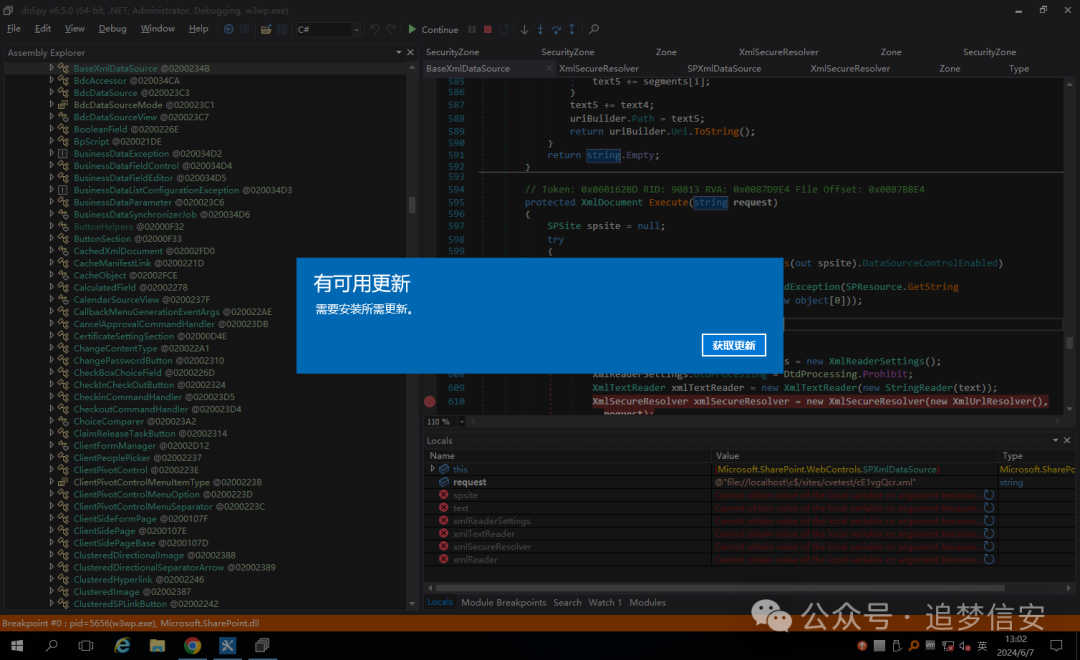The height and width of the screenshot is (660, 1080).
Task: Click the Navigate Backward arrow icon
Action: click(x=229, y=29)
